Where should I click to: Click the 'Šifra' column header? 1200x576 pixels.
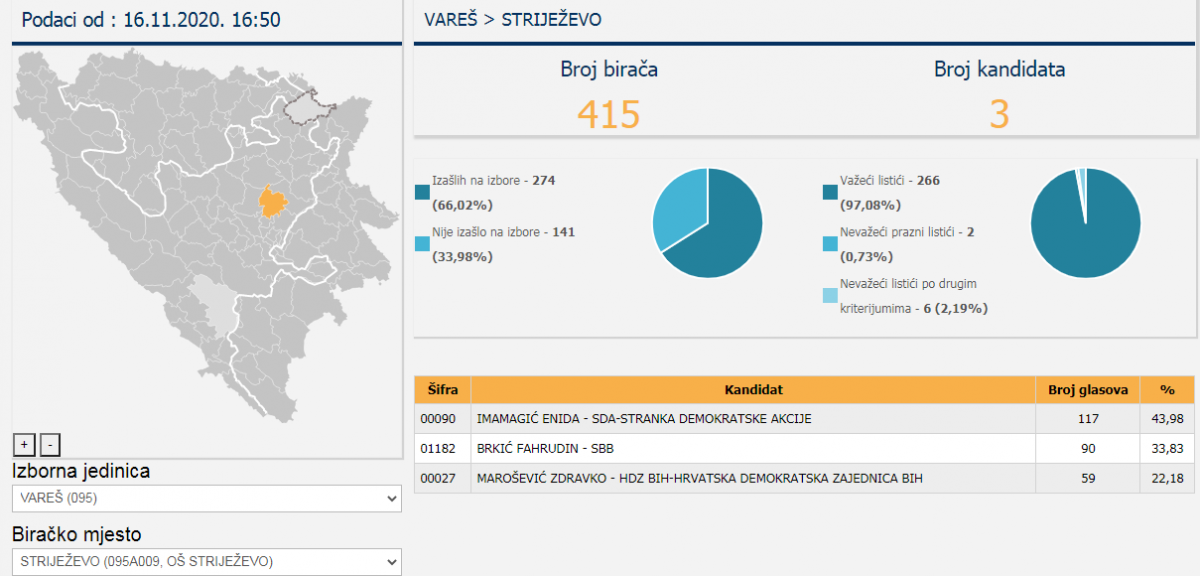[x=443, y=389]
